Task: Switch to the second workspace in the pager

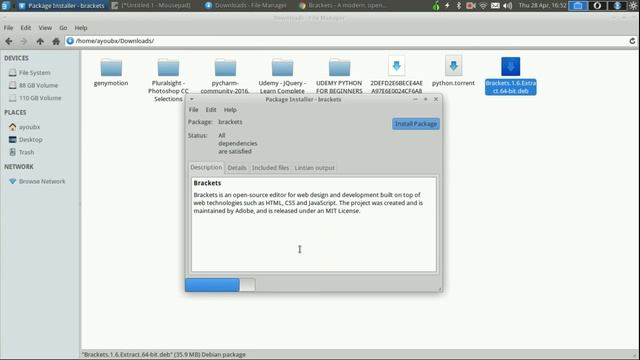Action: [x=597, y=6]
